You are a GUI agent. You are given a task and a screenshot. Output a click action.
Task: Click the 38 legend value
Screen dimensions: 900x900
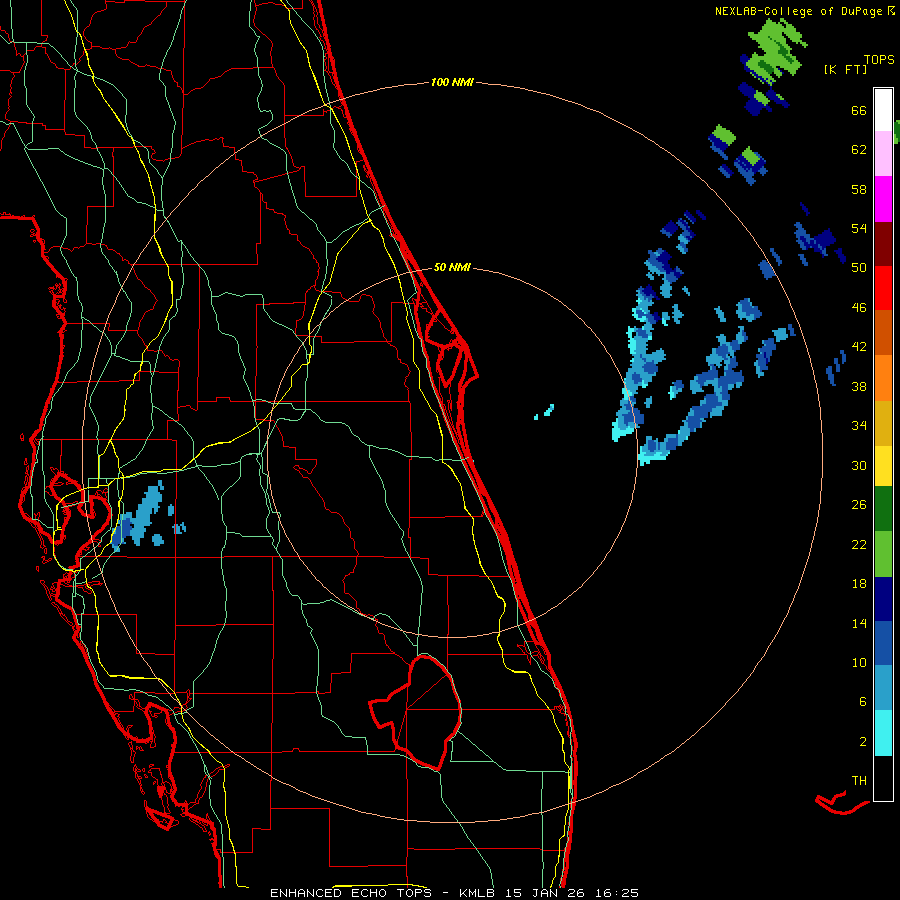tap(859, 386)
